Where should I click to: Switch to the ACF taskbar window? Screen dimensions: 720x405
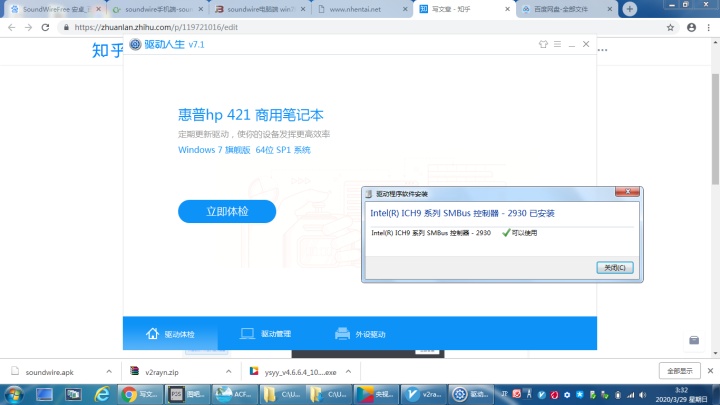pyautogui.click(x=235, y=394)
